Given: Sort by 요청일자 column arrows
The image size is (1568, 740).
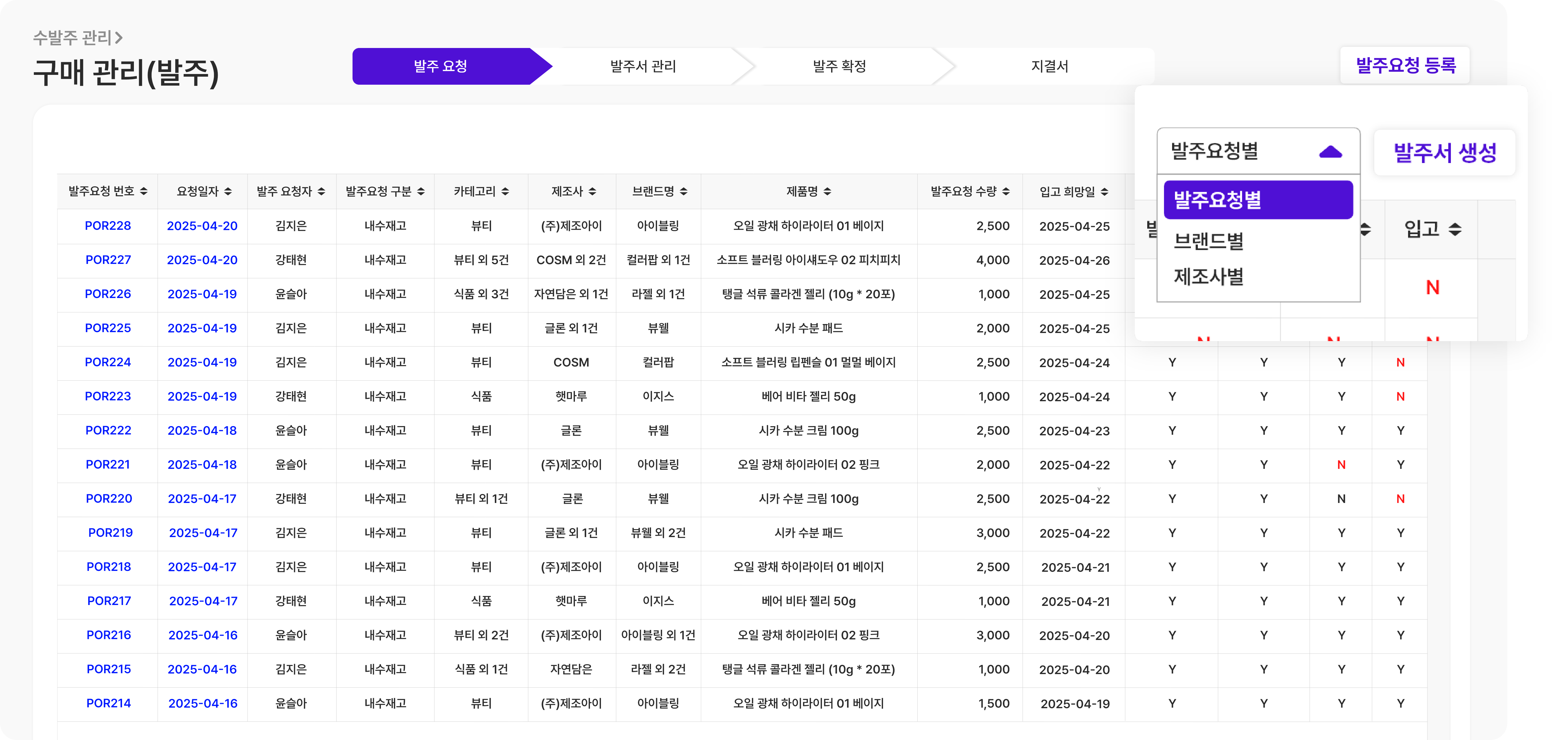Looking at the screenshot, I should (x=228, y=192).
